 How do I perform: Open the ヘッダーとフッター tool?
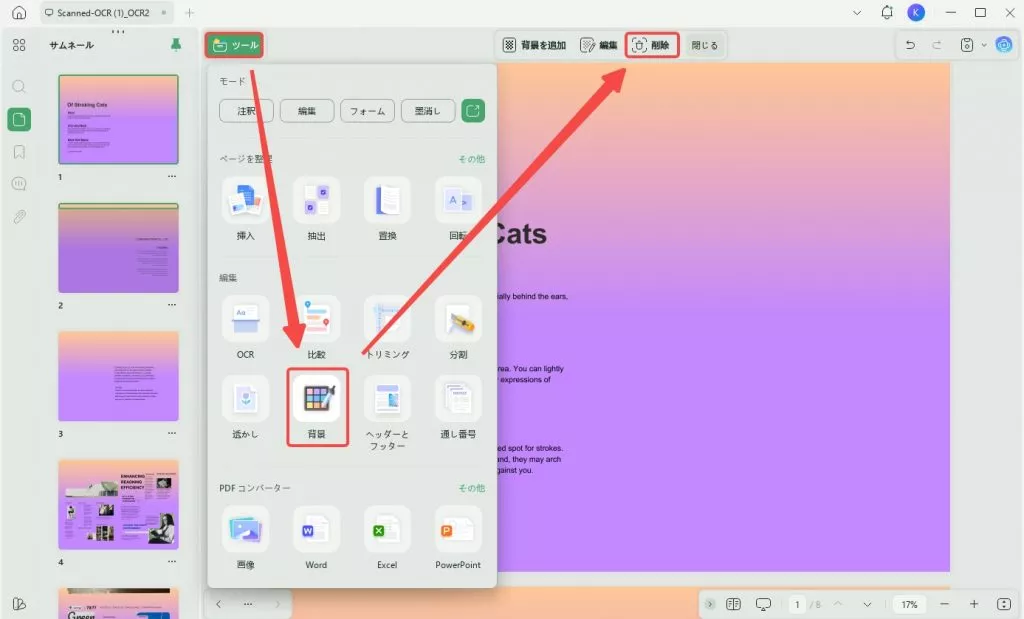click(387, 413)
